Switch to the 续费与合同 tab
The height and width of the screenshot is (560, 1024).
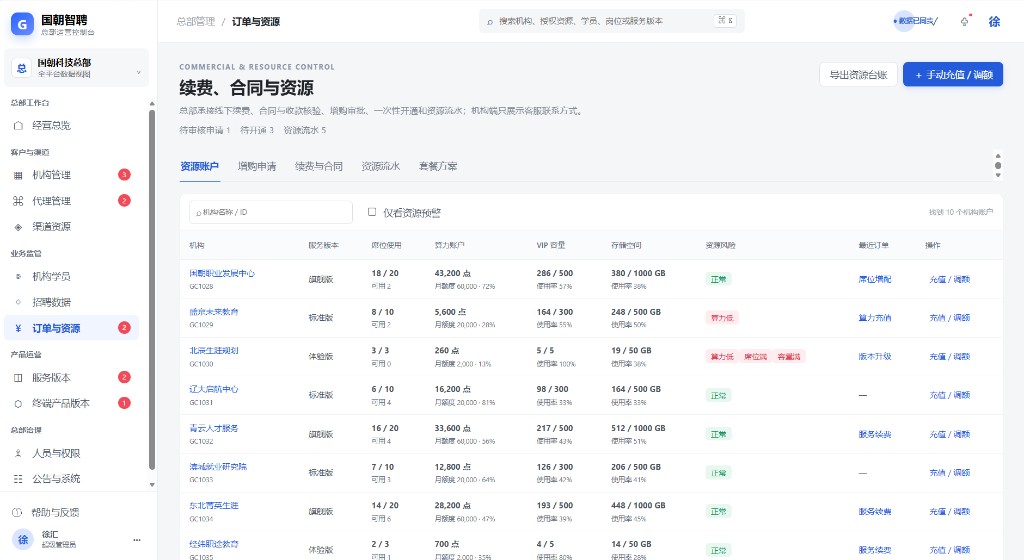319,166
